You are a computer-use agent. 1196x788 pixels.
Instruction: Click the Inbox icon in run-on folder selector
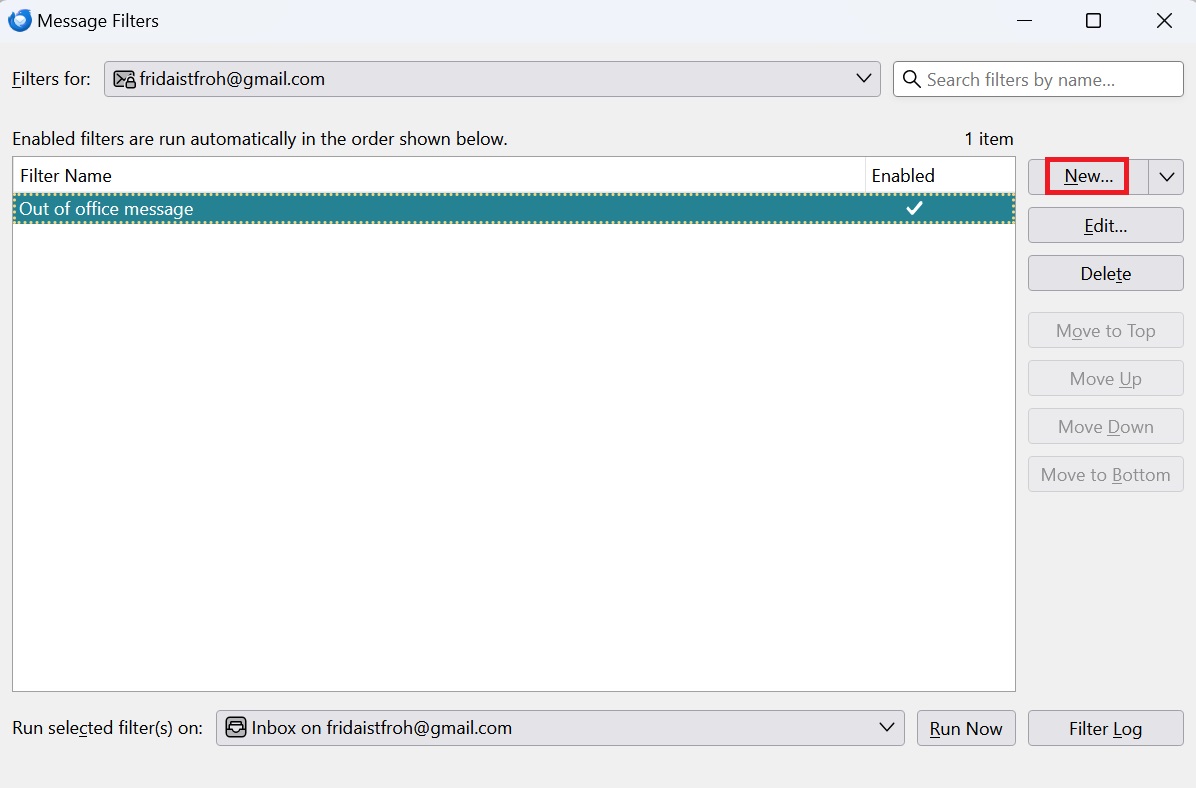[236, 728]
